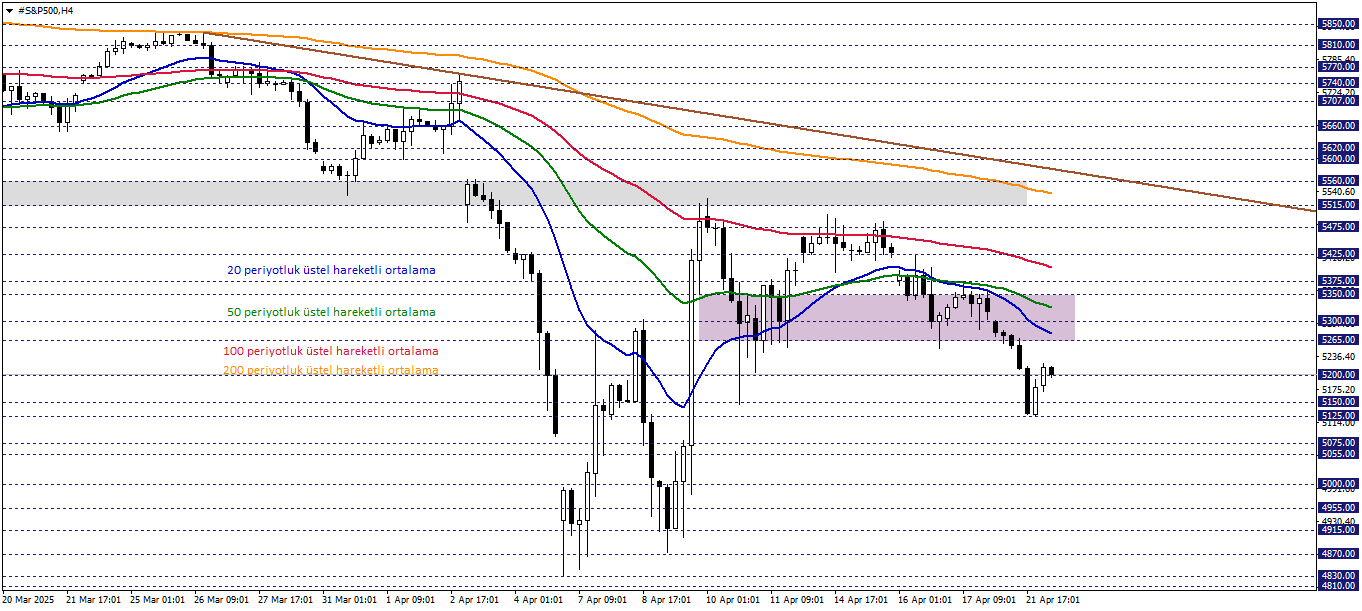Click the 11 Apr 09:01 time label
This screenshot has width=1362, height=611.
pyautogui.click(x=798, y=601)
